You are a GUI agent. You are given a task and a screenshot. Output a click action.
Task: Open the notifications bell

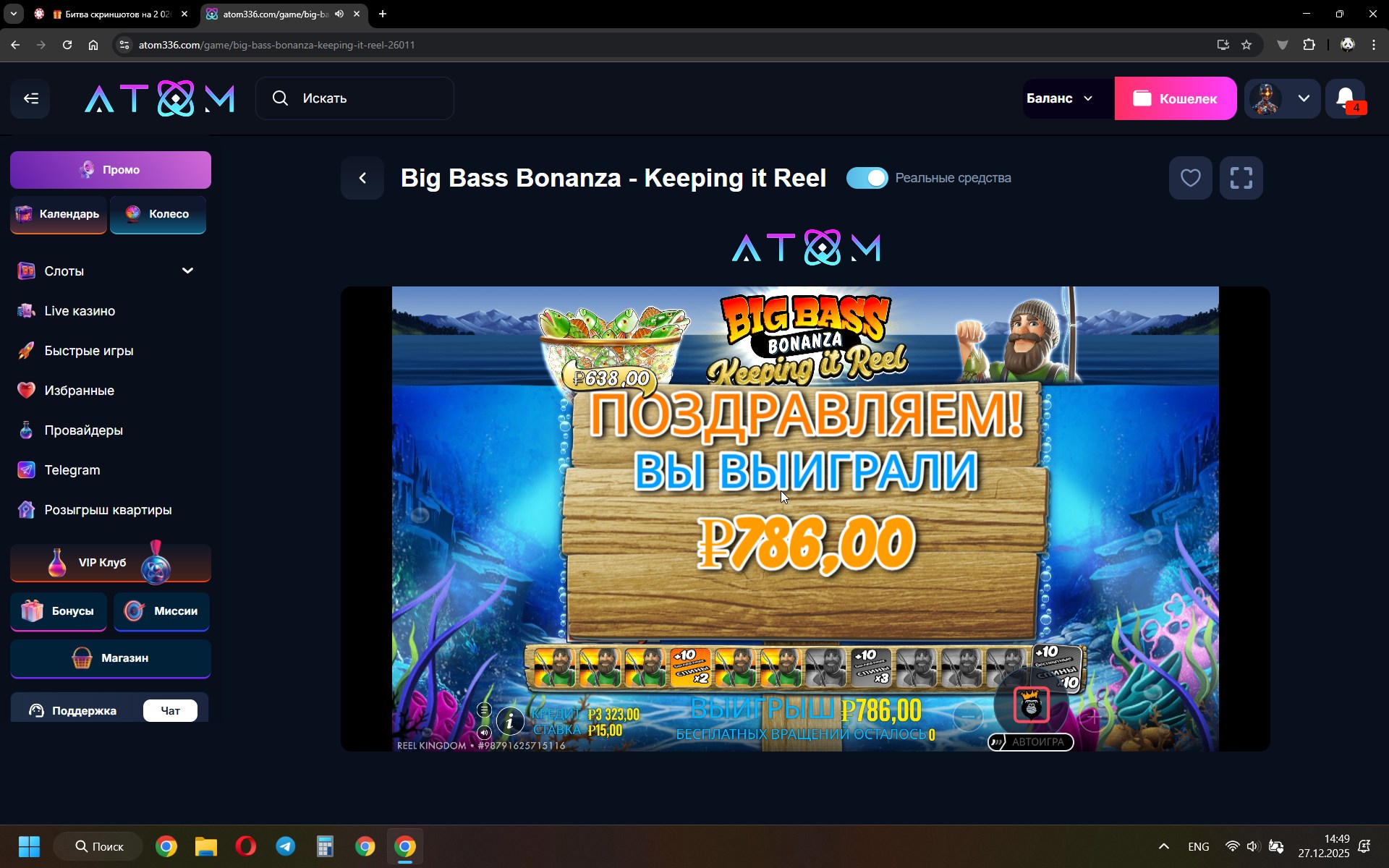click(1346, 98)
